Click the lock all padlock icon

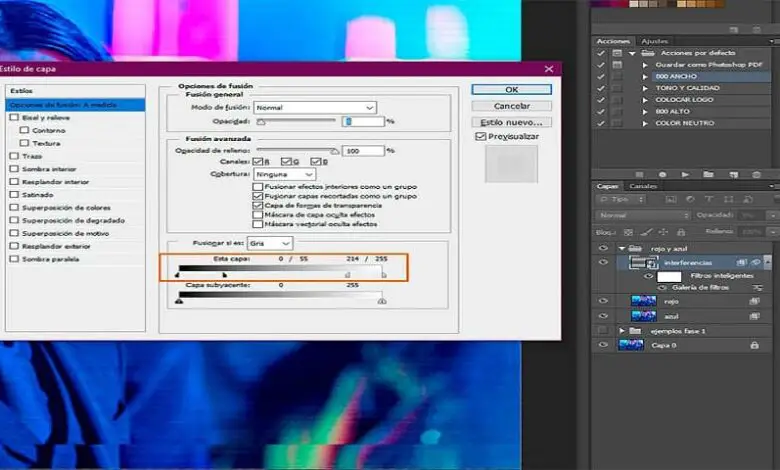point(681,232)
